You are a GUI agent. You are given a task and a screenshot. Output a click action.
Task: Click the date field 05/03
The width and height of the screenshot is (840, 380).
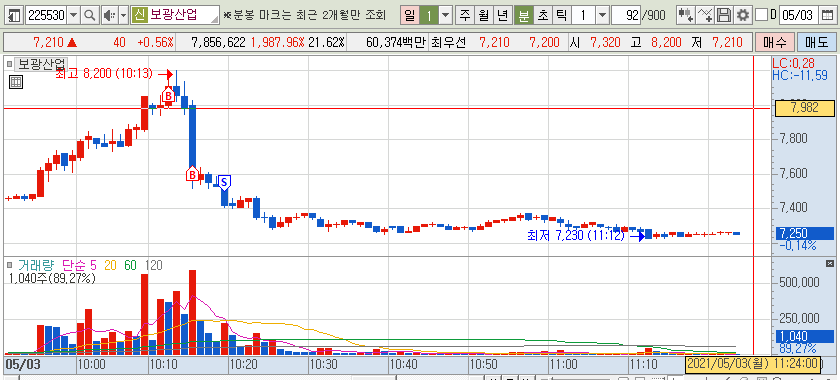point(798,16)
